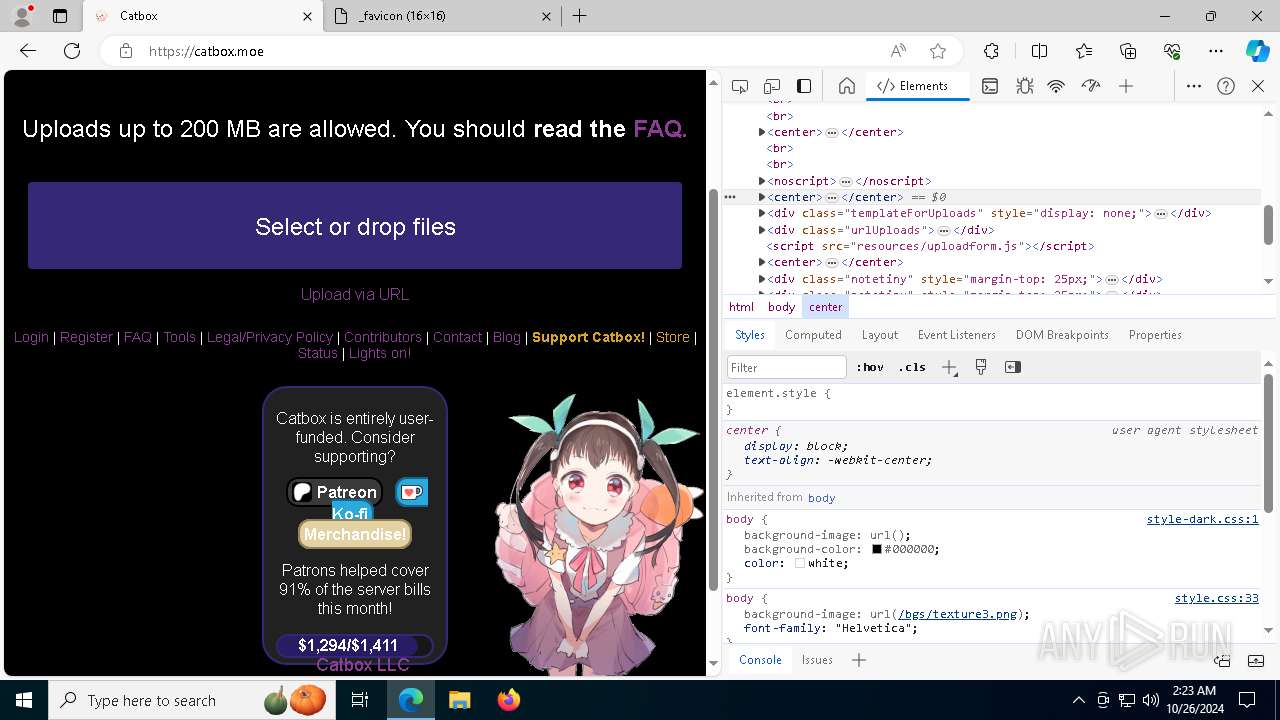Expand the noscript node in DOM tree
The image size is (1280, 720).
762,181
